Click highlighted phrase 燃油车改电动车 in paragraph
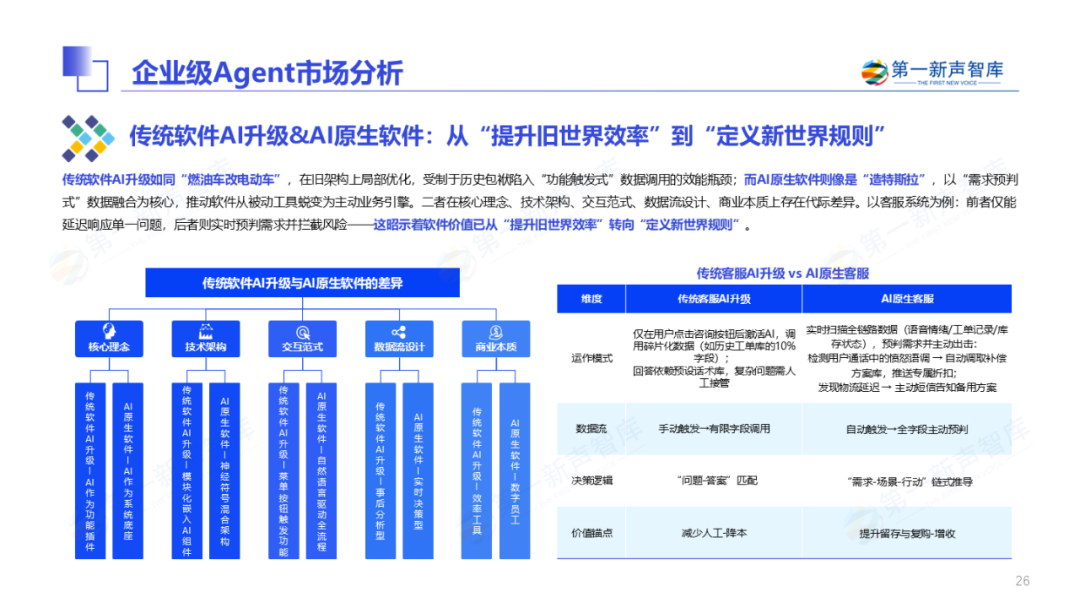1080x608 pixels. 230,180
